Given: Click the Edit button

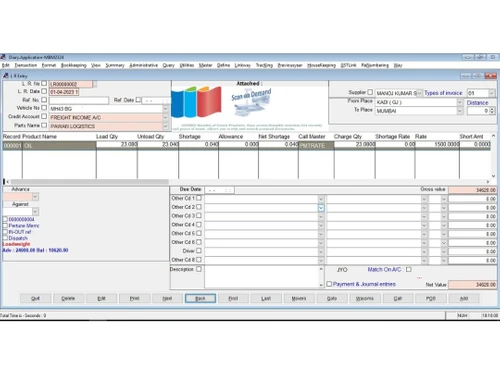Looking at the screenshot, I should click(x=101, y=298).
